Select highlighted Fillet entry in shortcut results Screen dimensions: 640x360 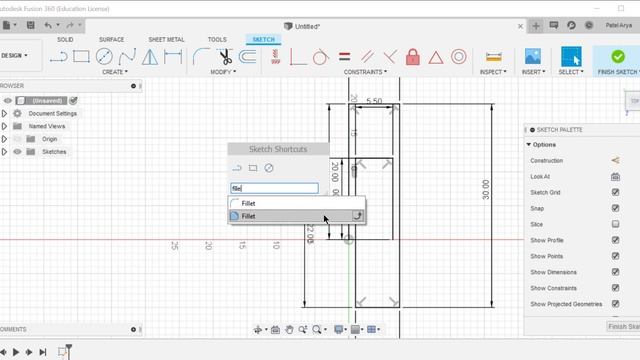[x=296, y=216]
